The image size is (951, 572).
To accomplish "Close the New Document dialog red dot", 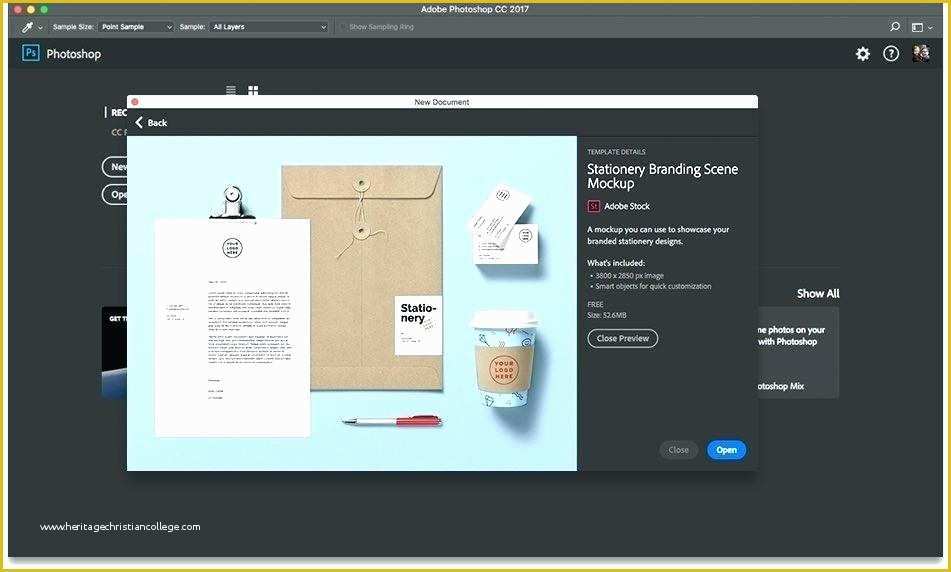I will click(x=135, y=102).
